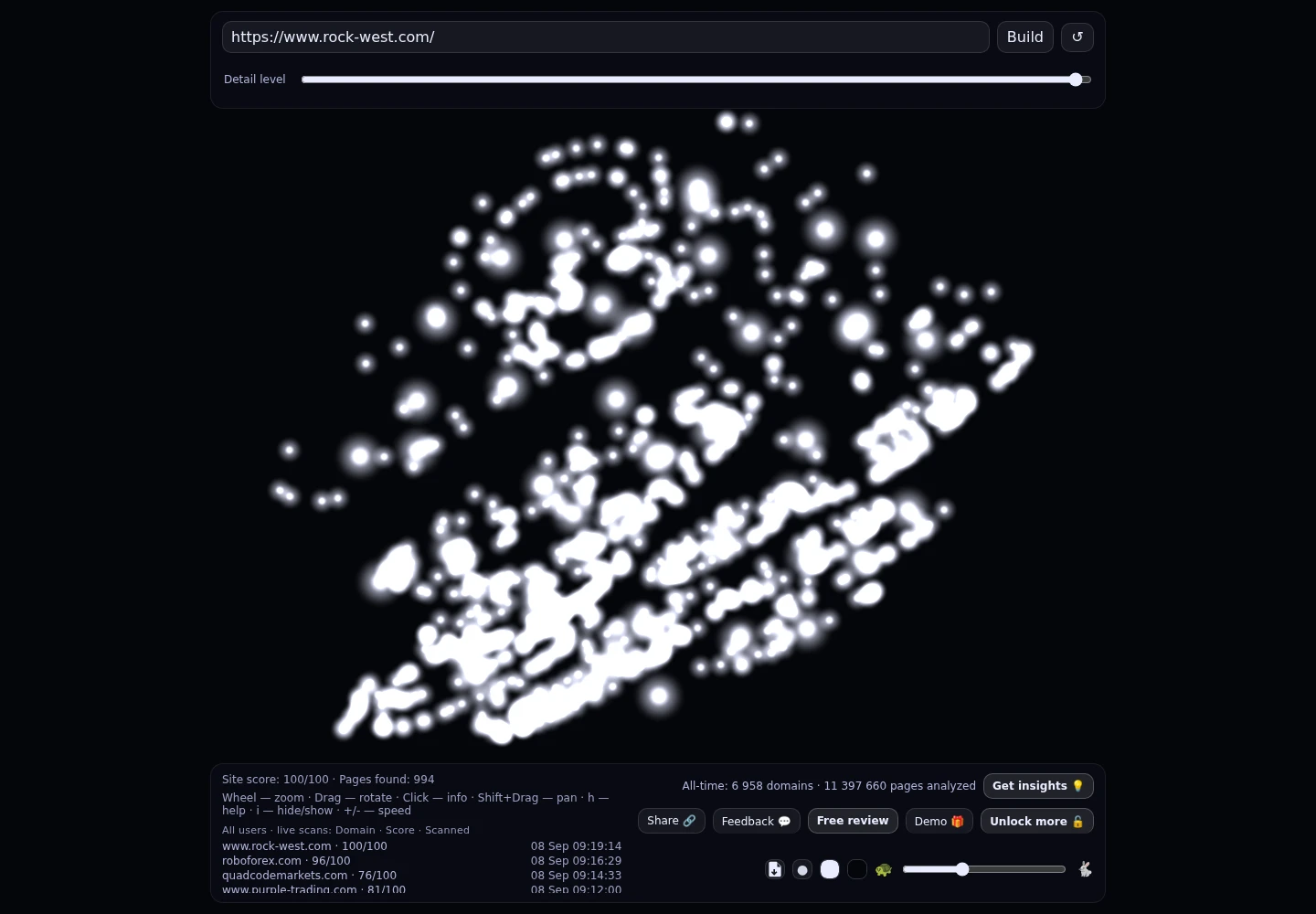Click the animation speed slider
The height and width of the screenshot is (914, 1316).
pos(984,869)
